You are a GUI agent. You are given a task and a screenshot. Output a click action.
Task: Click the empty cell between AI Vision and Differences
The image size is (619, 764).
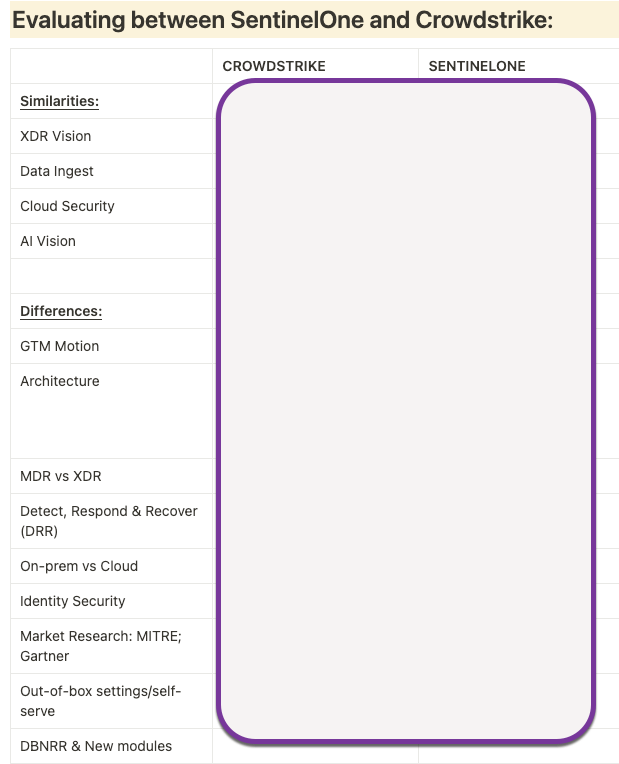pyautogui.click(x=111, y=276)
